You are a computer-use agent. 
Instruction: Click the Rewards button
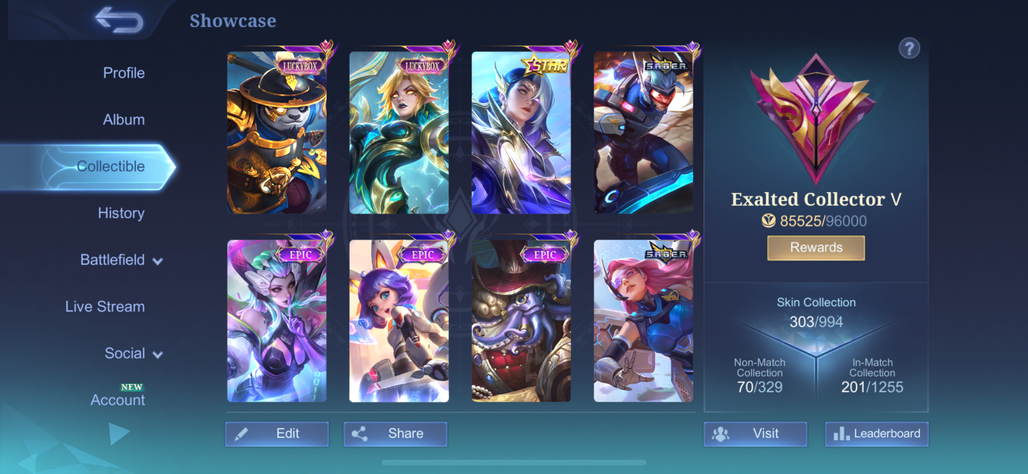[816, 248]
